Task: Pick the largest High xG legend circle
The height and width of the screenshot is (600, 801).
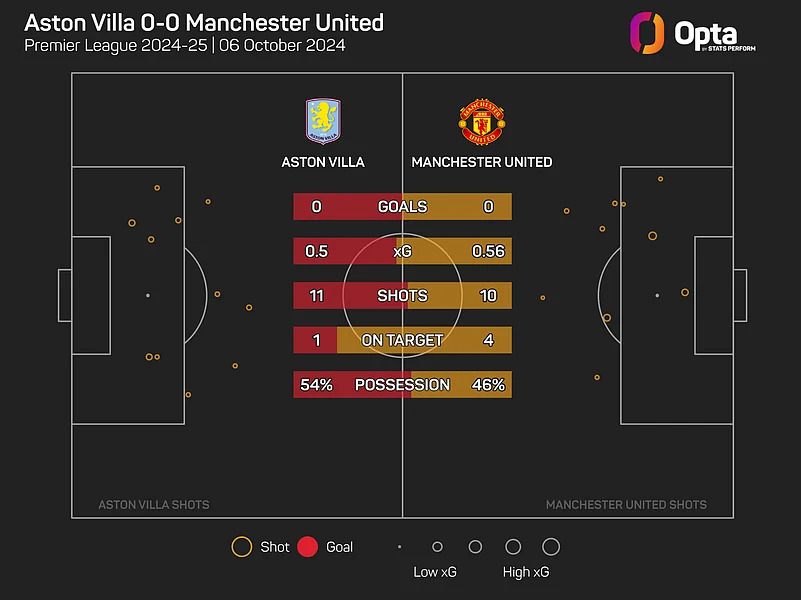Action: pyautogui.click(x=551, y=547)
